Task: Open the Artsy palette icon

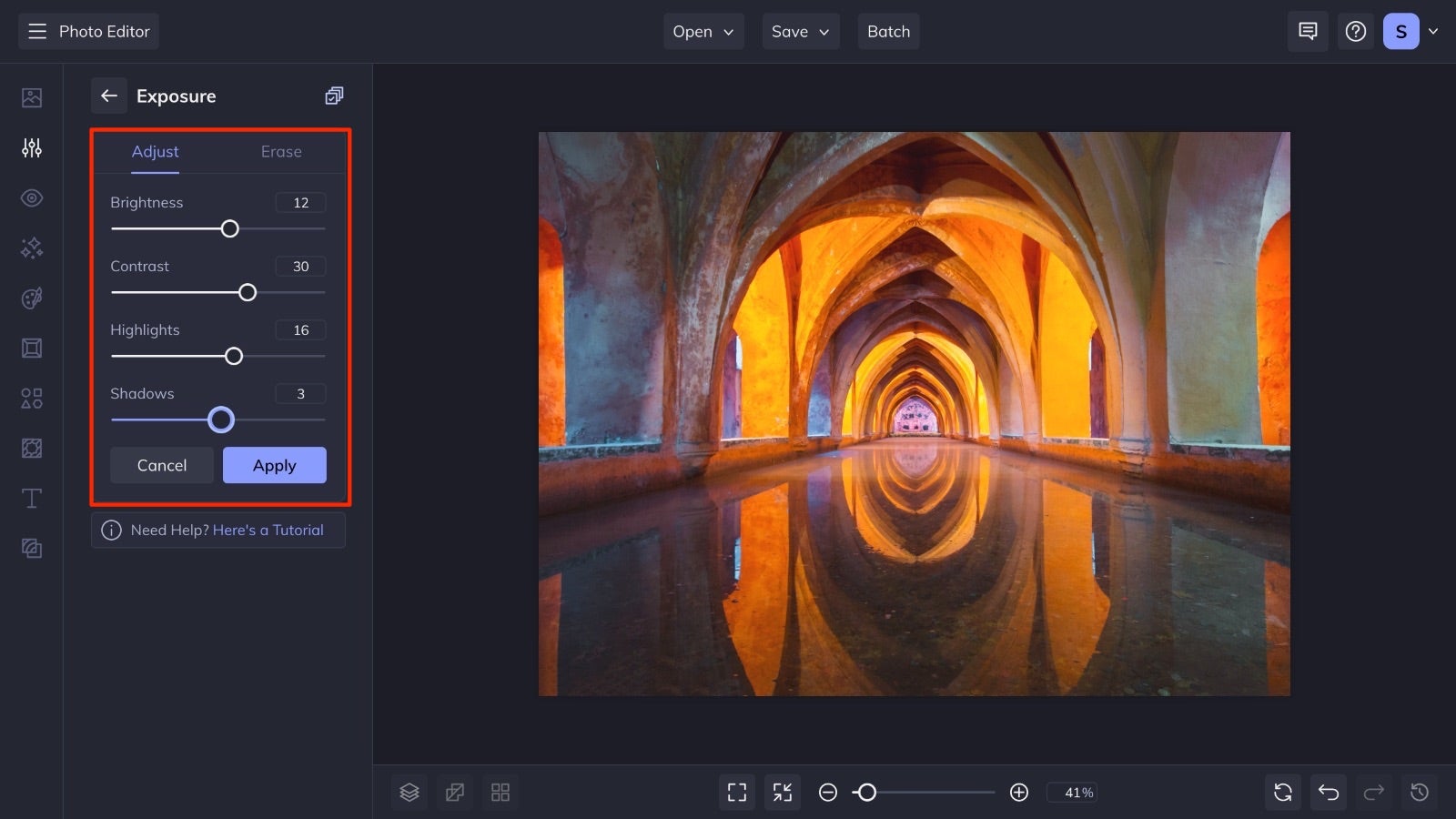Action: 31,298
